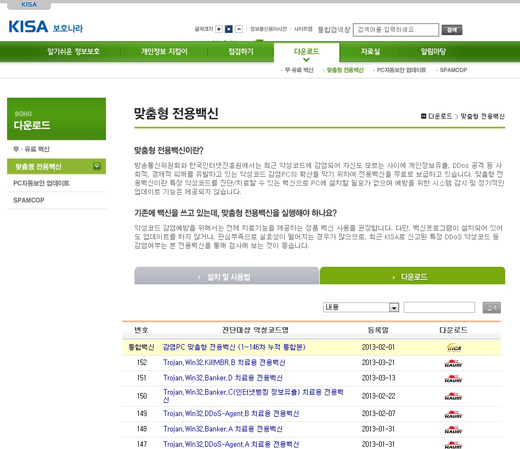Image resolution: width=520 pixels, height=449 pixels.
Task: Click the font size decrease minus icon
Action: [239, 29]
